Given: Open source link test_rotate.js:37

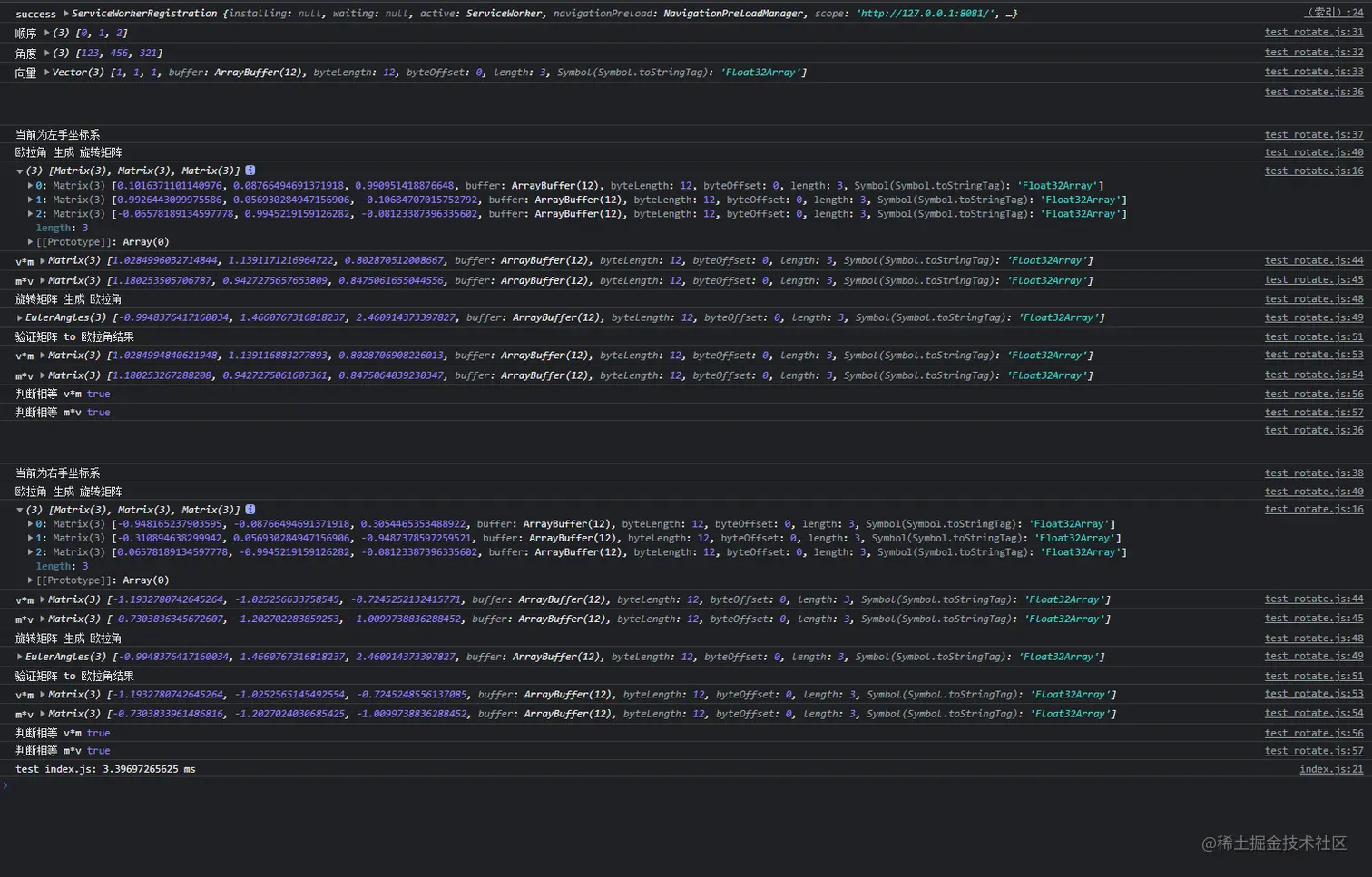Looking at the screenshot, I should pos(1314,134).
